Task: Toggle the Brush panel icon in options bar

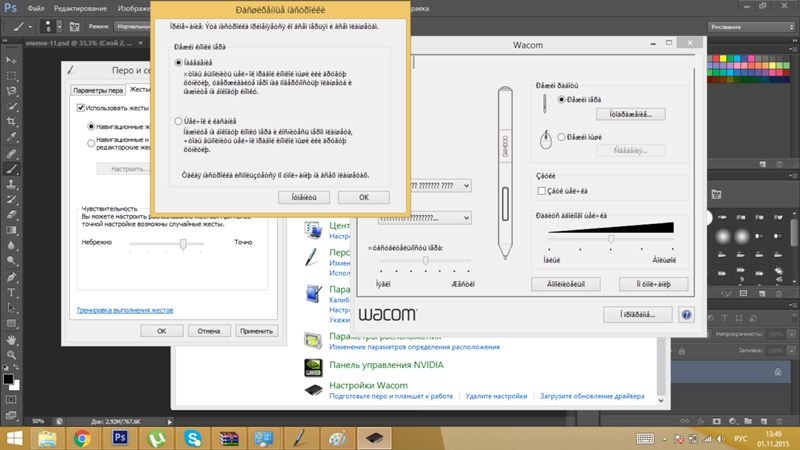Action: 74,27
